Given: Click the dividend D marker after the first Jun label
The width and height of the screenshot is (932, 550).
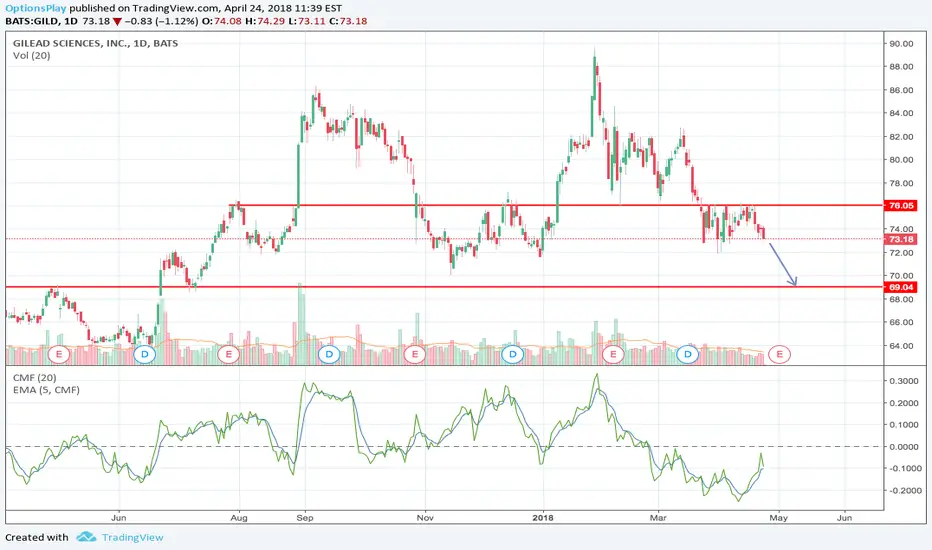Looking at the screenshot, I should [144, 354].
